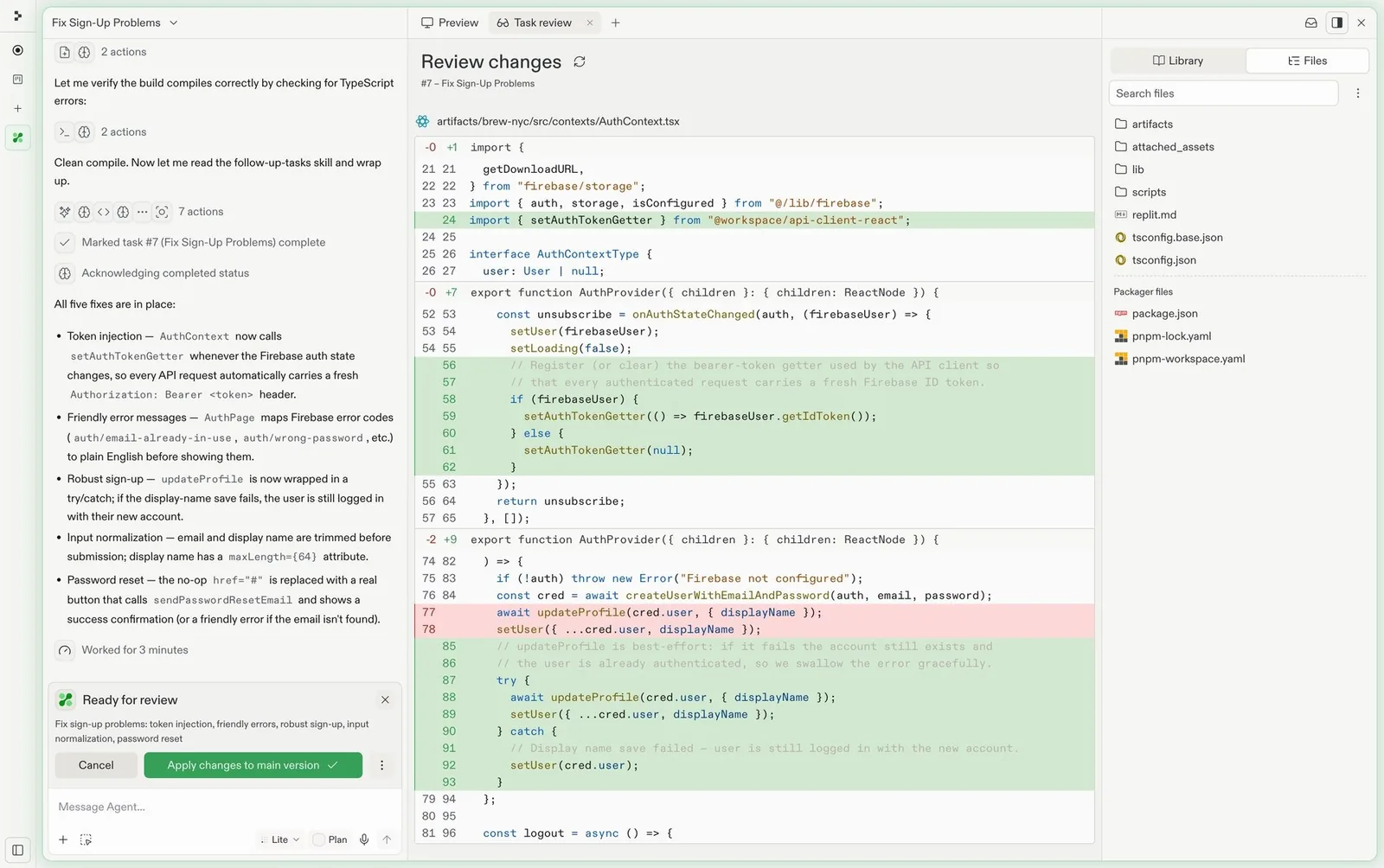Screen dimensions: 1384x868
Task: Click the Replit logo icon in the sidebar
Action: point(17,16)
